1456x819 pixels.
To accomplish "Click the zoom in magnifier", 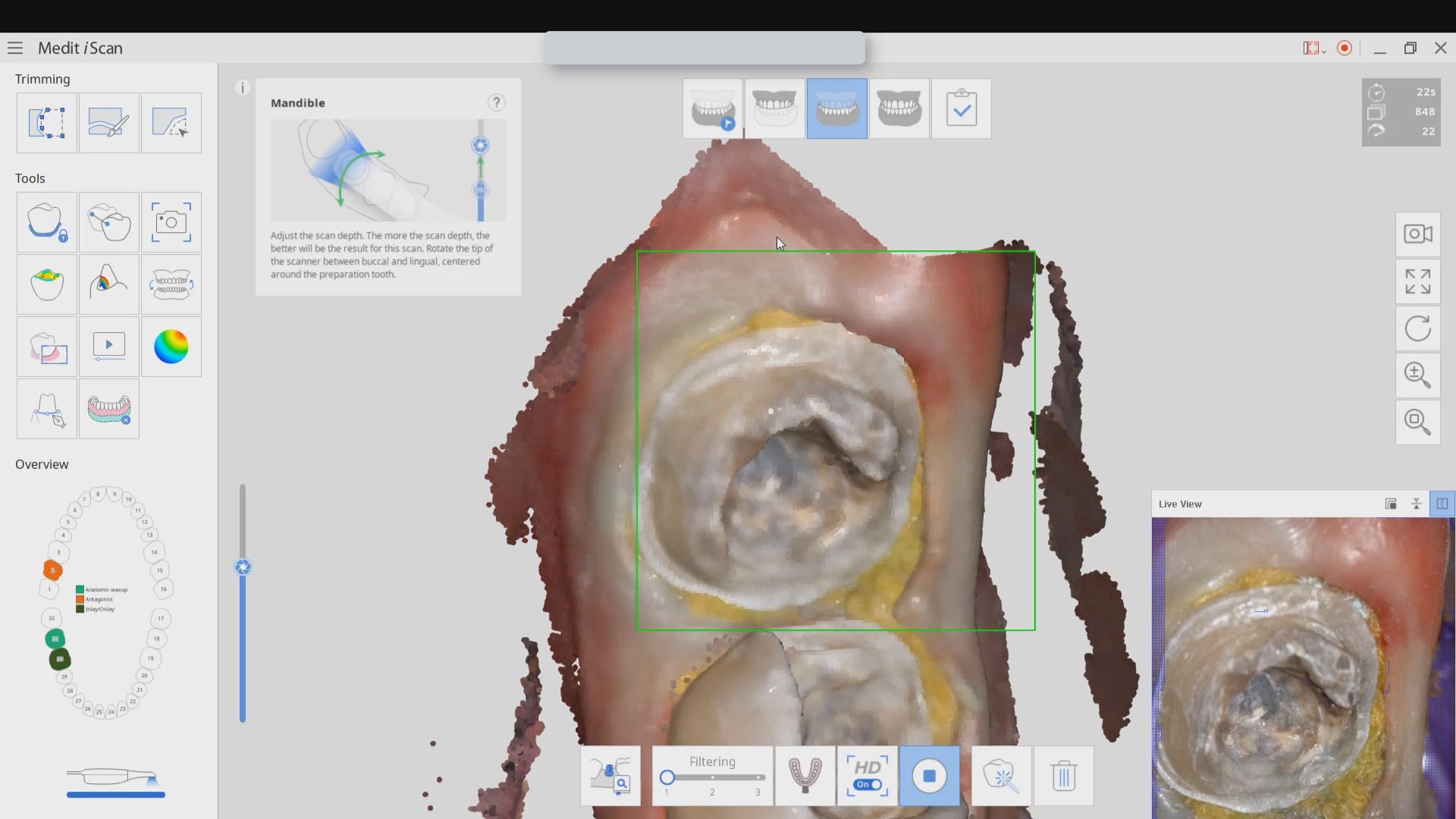I will click(1417, 375).
